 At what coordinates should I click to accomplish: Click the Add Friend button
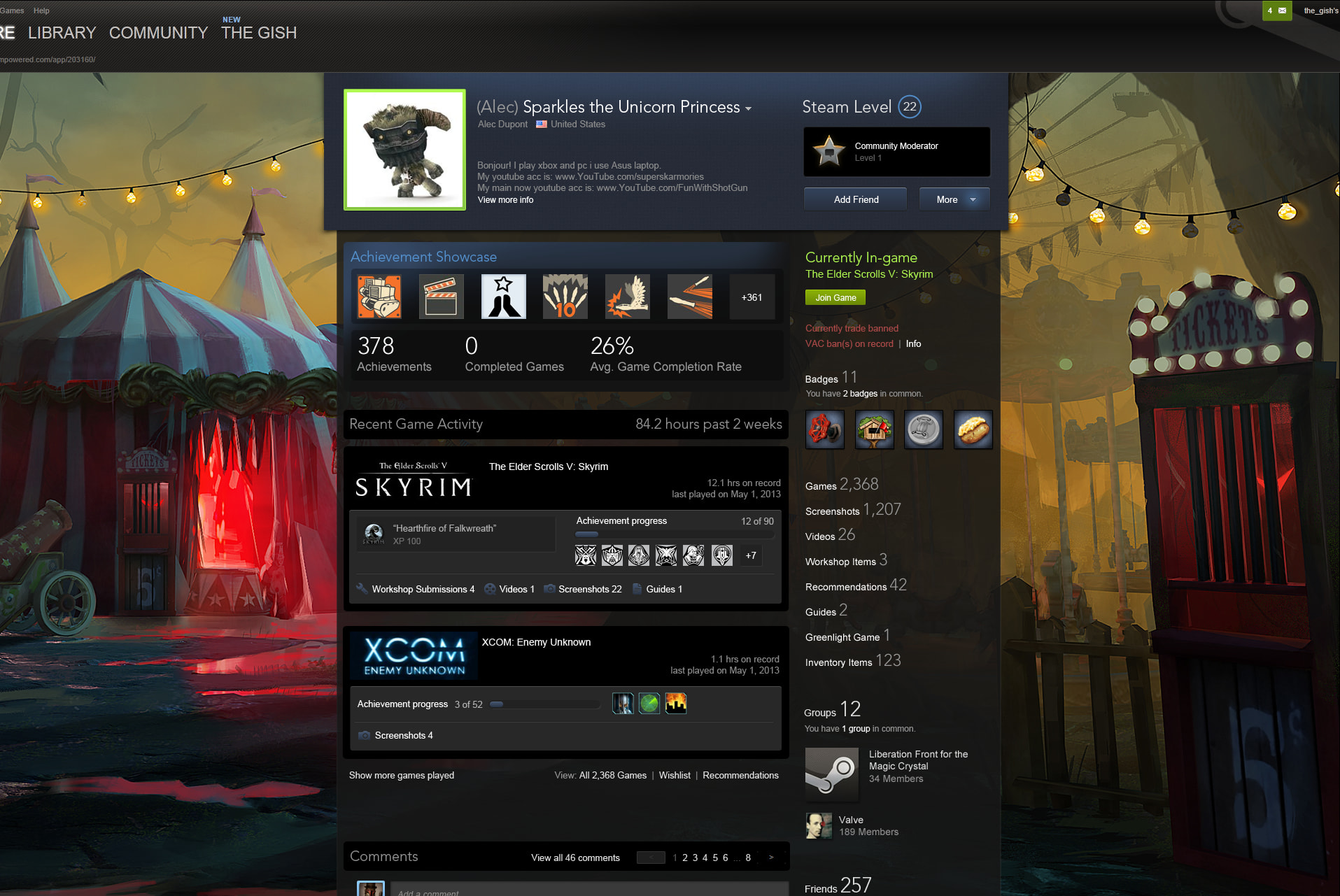(856, 199)
